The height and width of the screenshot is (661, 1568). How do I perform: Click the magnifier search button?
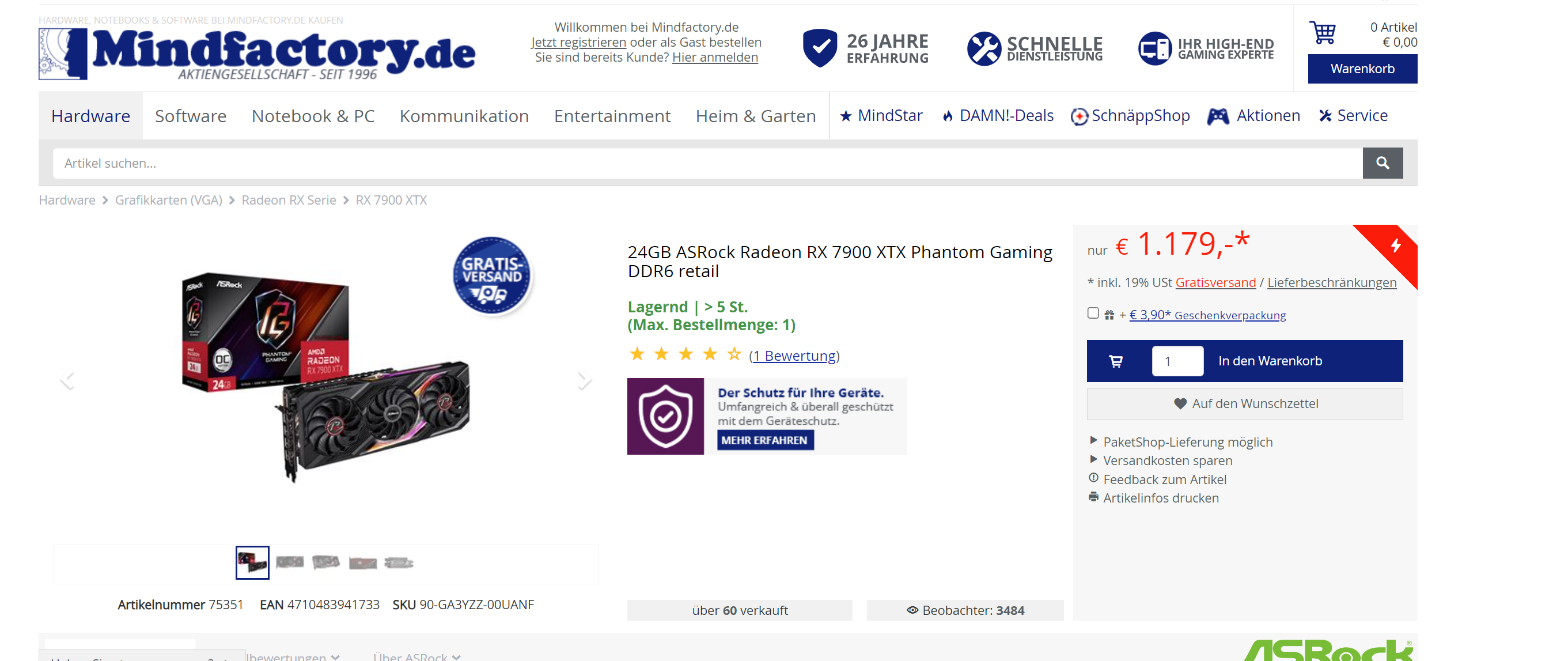point(1382,163)
